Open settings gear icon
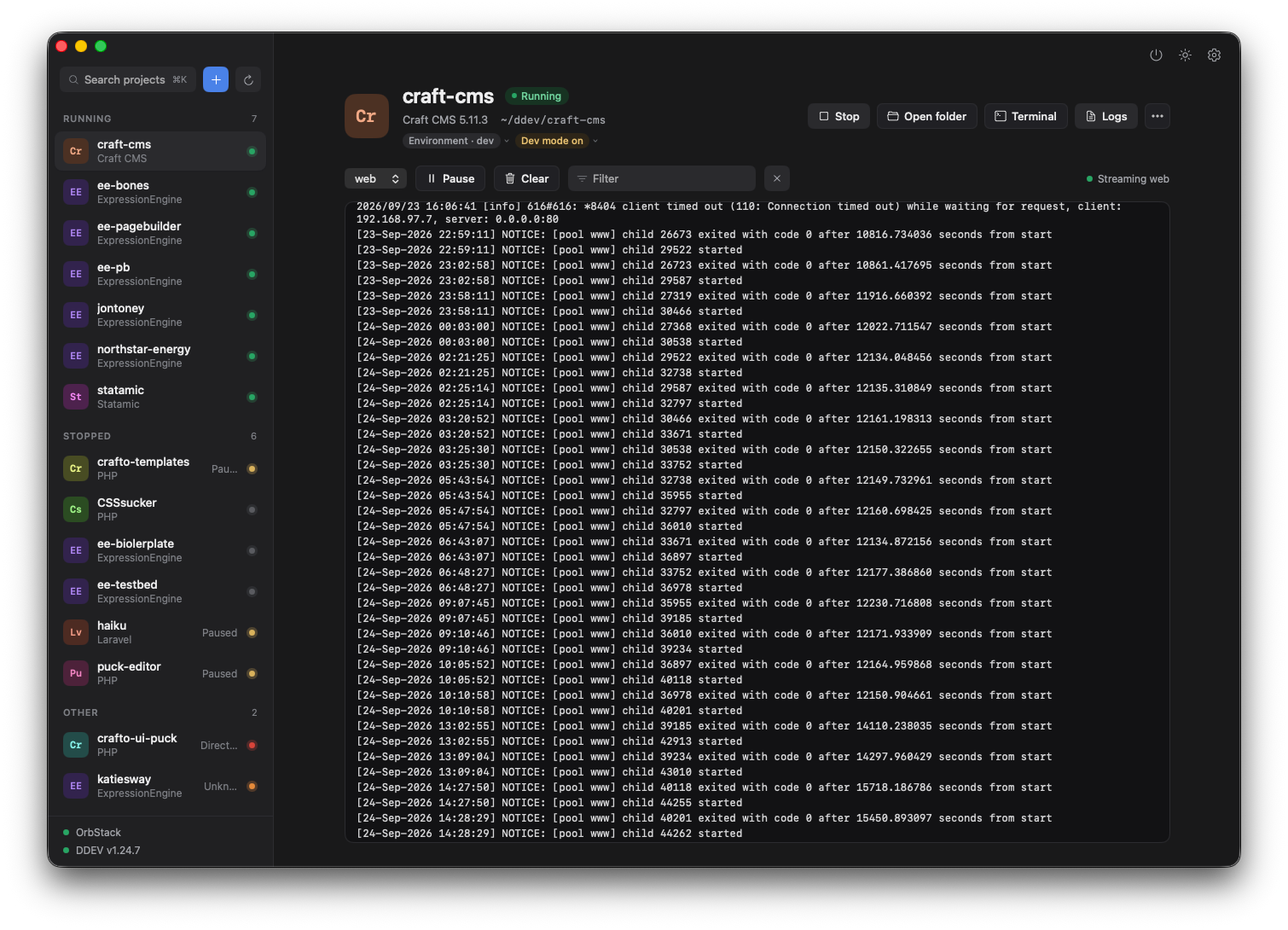This screenshot has height=930, width=1288. [1214, 55]
